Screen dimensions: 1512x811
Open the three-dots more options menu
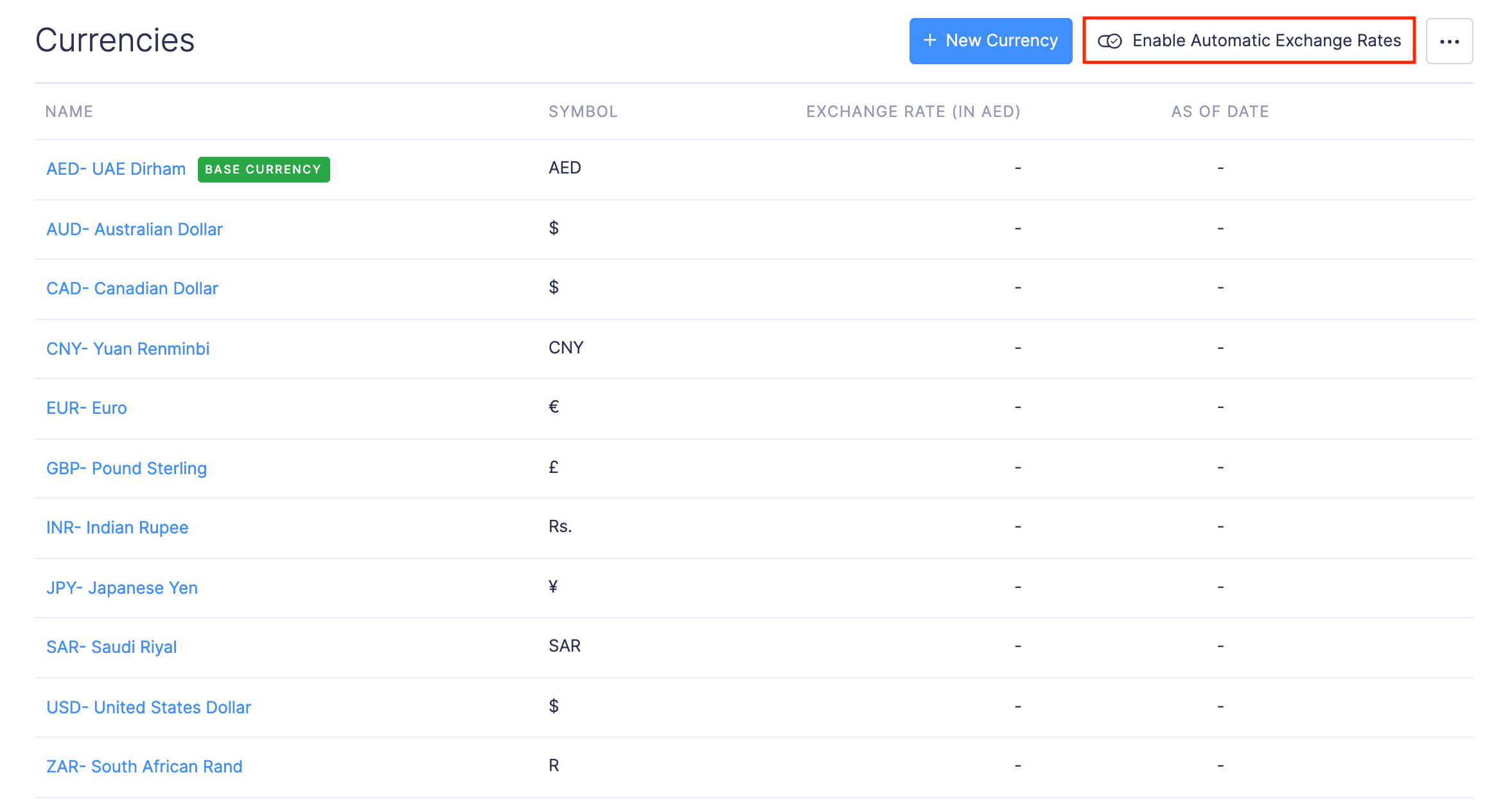point(1449,41)
